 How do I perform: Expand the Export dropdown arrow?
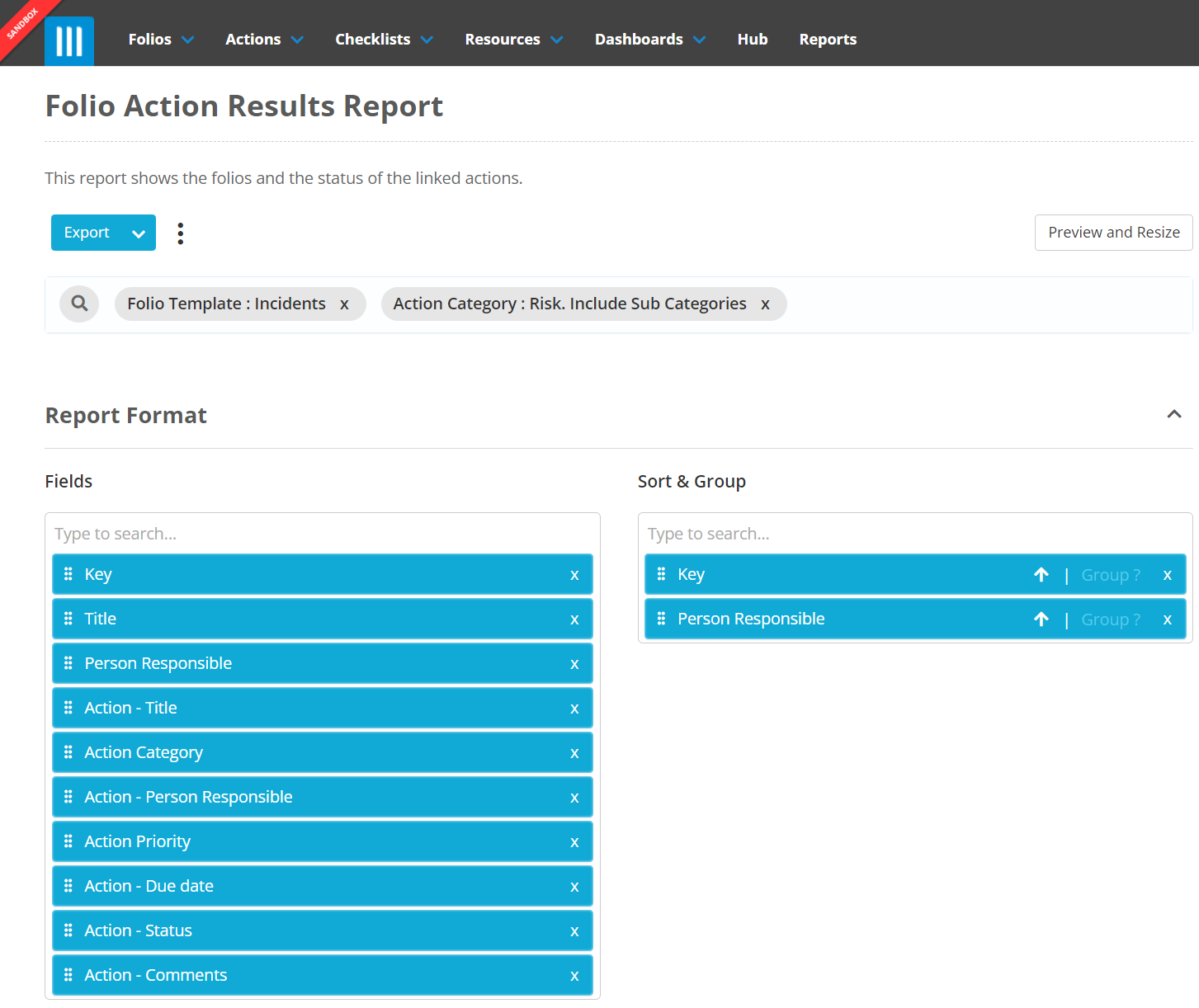(x=139, y=233)
